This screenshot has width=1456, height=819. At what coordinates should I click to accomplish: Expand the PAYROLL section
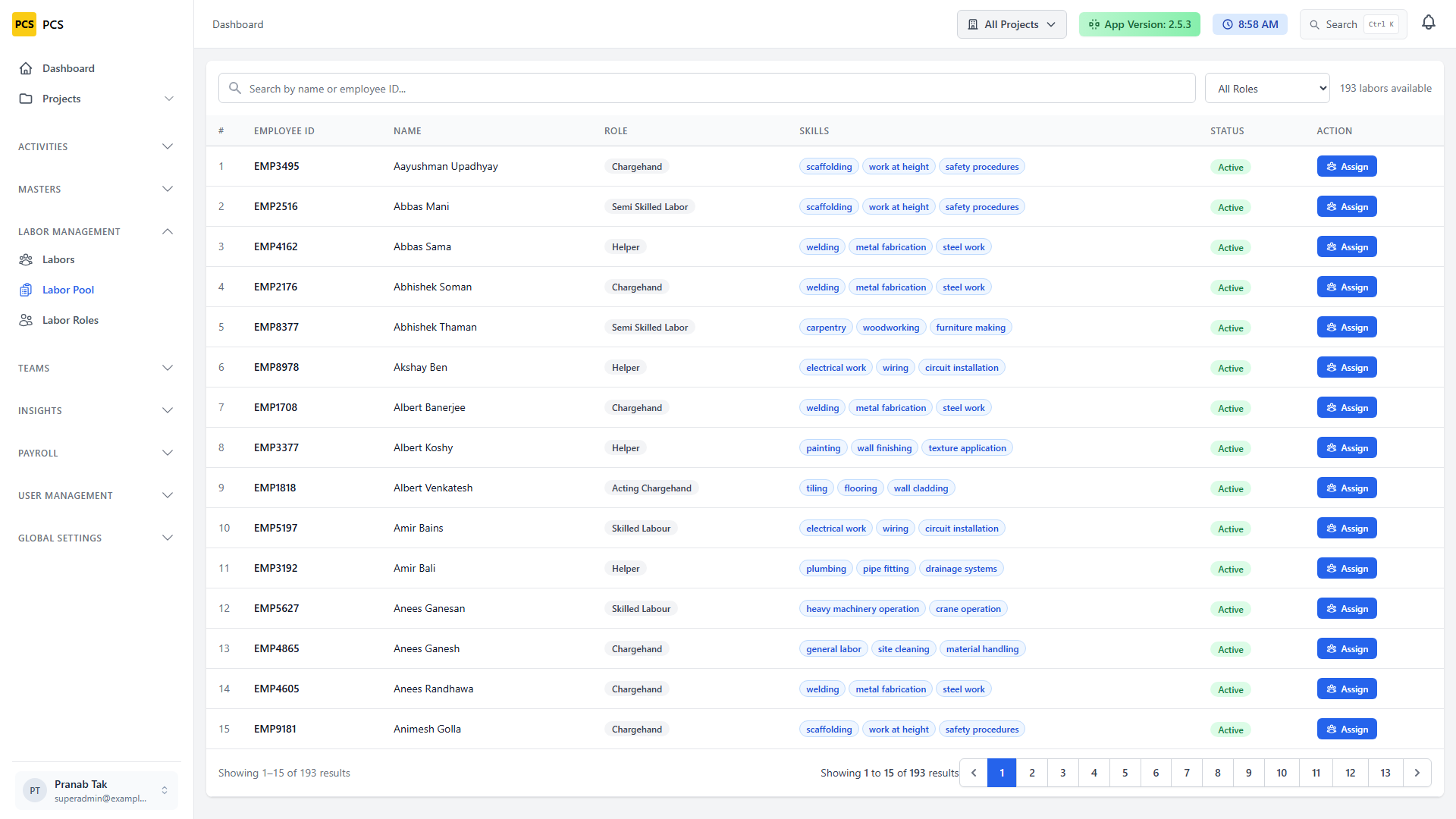(96, 453)
